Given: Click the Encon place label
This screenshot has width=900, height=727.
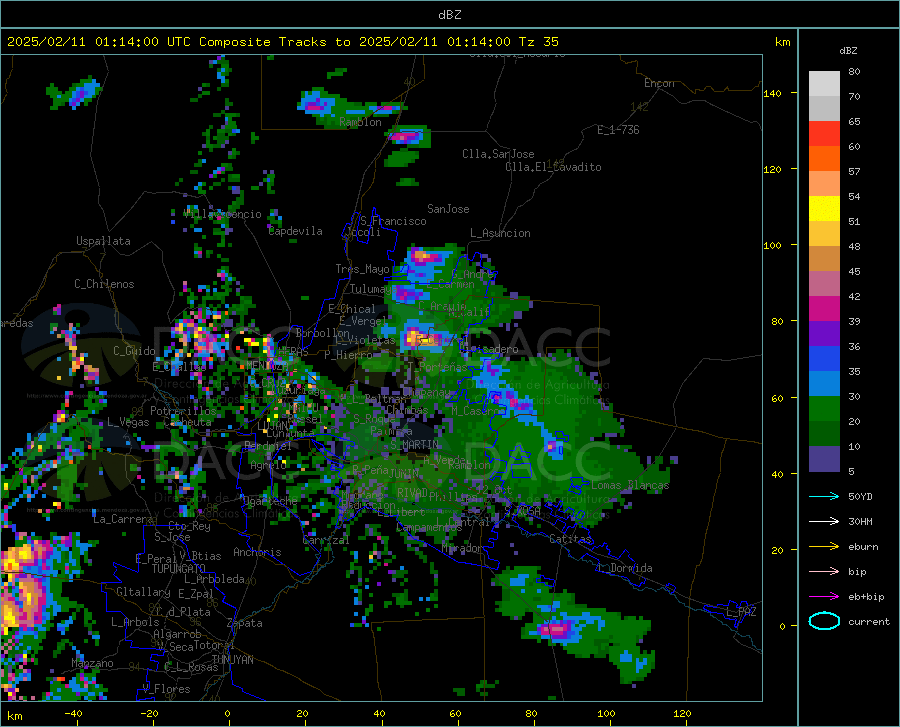Looking at the screenshot, I should [659, 83].
